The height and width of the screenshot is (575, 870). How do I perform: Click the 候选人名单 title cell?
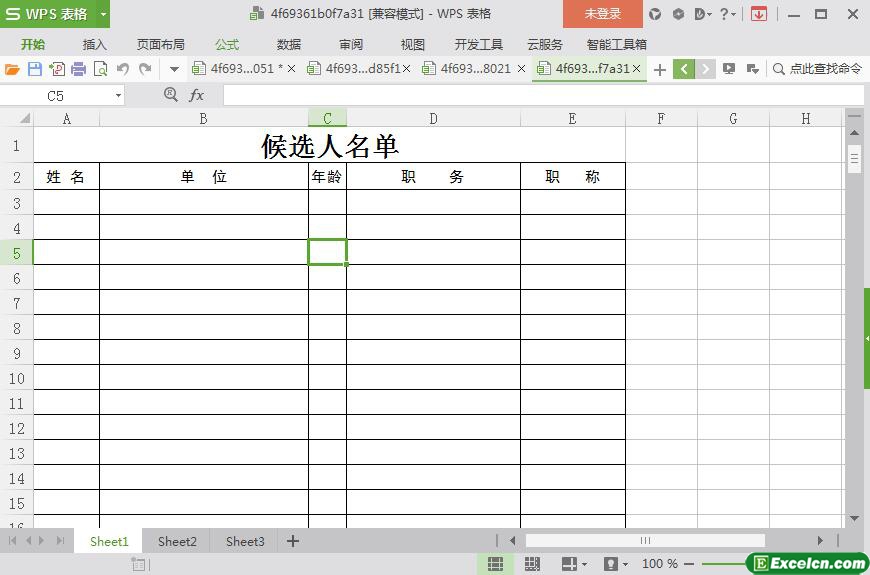tap(330, 145)
